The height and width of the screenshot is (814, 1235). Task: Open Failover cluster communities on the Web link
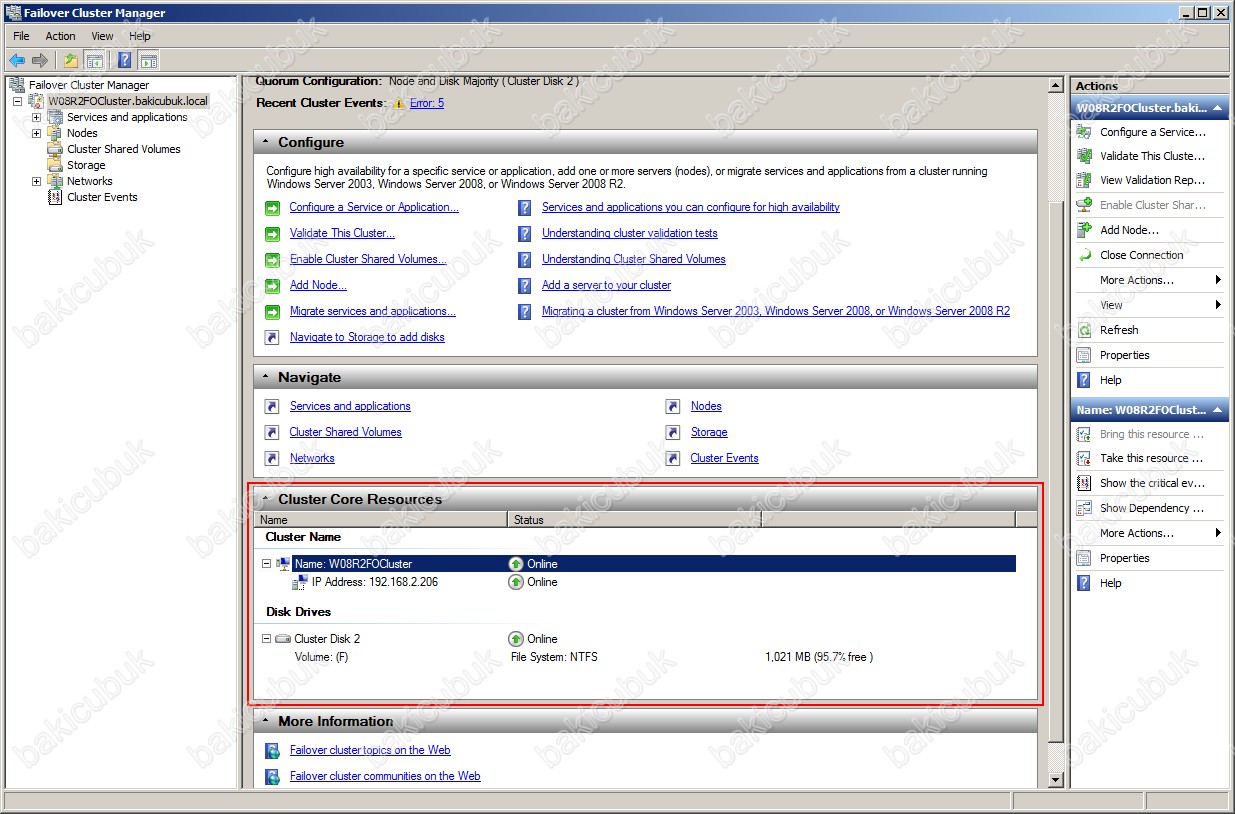coord(385,777)
